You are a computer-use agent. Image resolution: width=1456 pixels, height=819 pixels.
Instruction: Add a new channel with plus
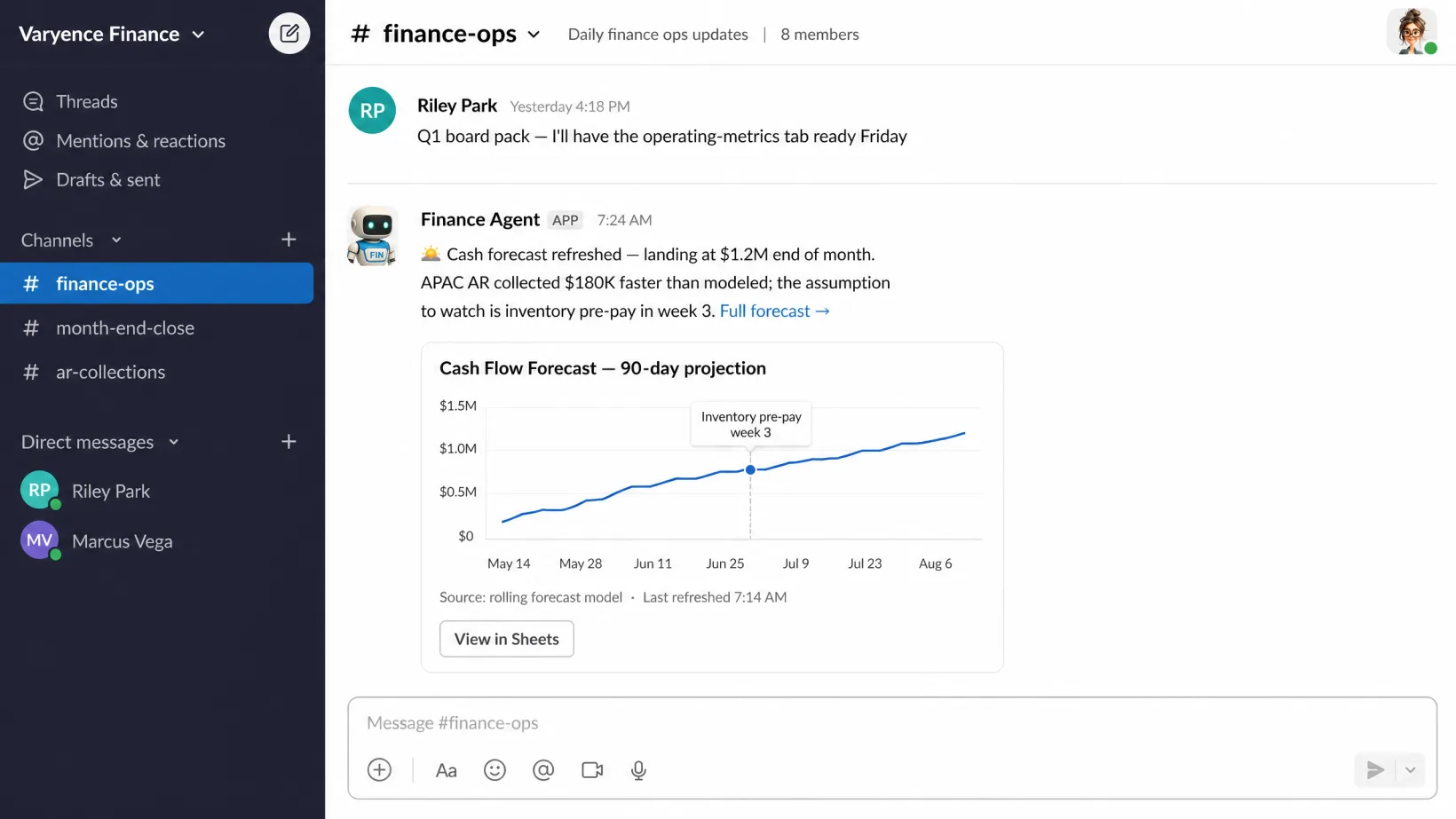289,240
